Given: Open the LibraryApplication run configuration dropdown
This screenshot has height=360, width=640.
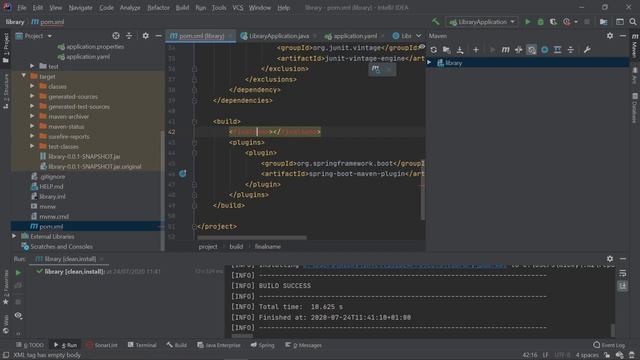Looking at the screenshot, I should click(x=482, y=22).
